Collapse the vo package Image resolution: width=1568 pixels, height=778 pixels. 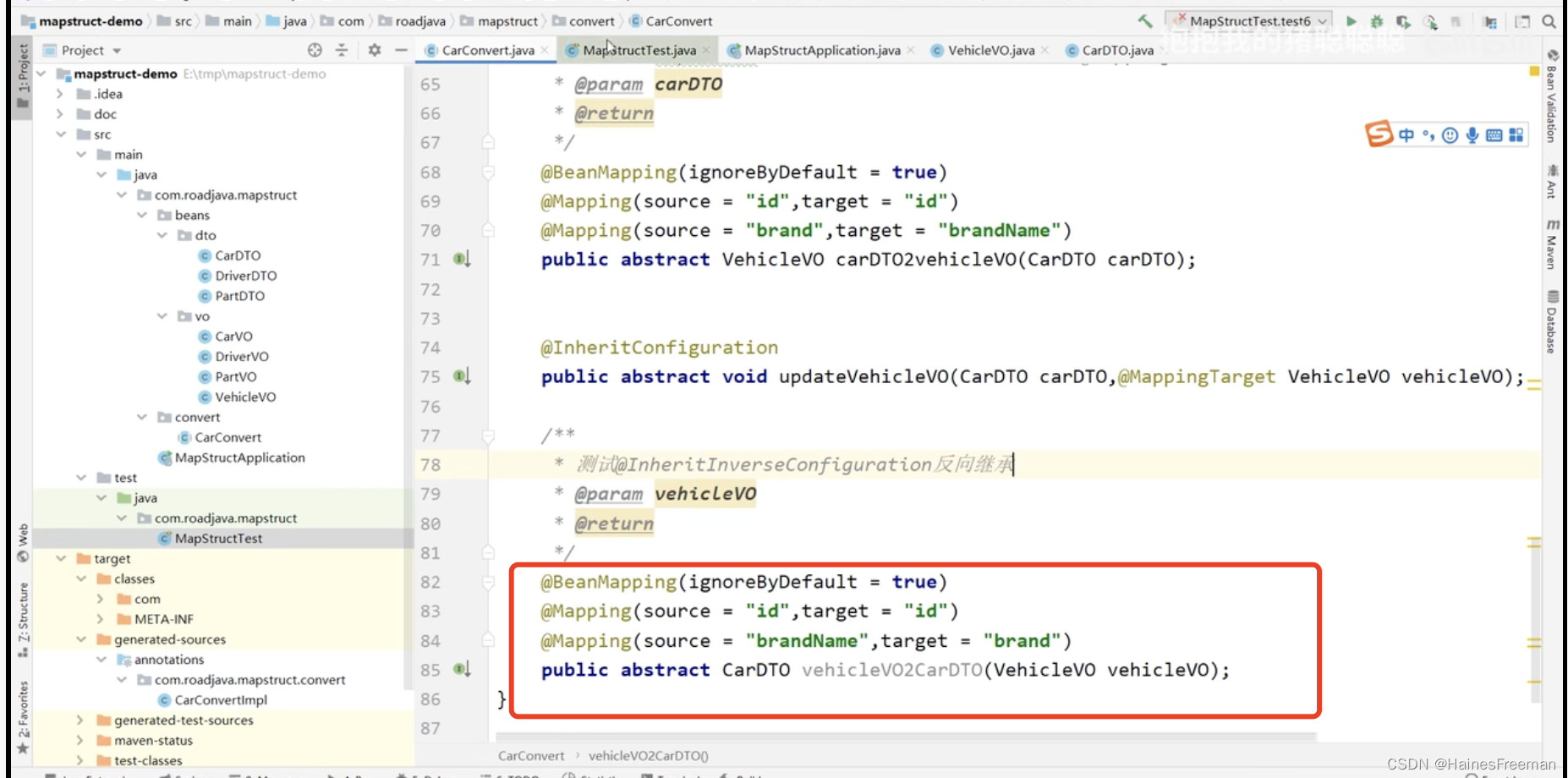coord(162,316)
